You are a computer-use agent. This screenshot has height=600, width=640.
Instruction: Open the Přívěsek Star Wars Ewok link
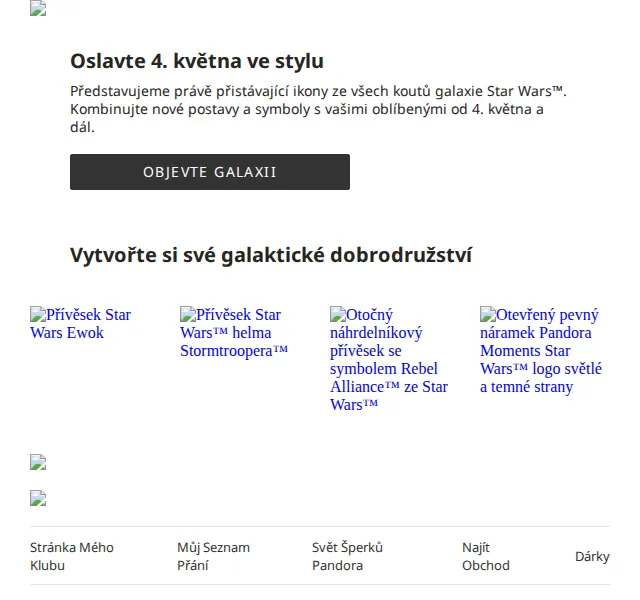pos(80,324)
